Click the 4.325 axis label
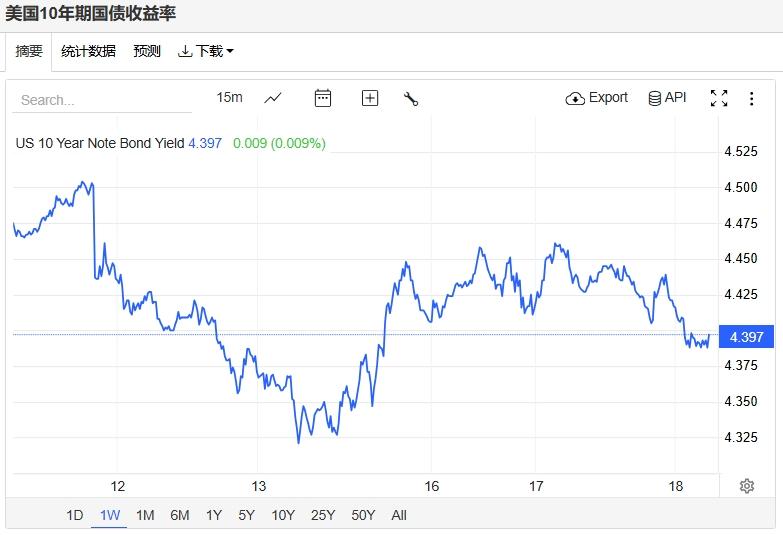Viewport: 783px width, 535px height. pos(741,437)
